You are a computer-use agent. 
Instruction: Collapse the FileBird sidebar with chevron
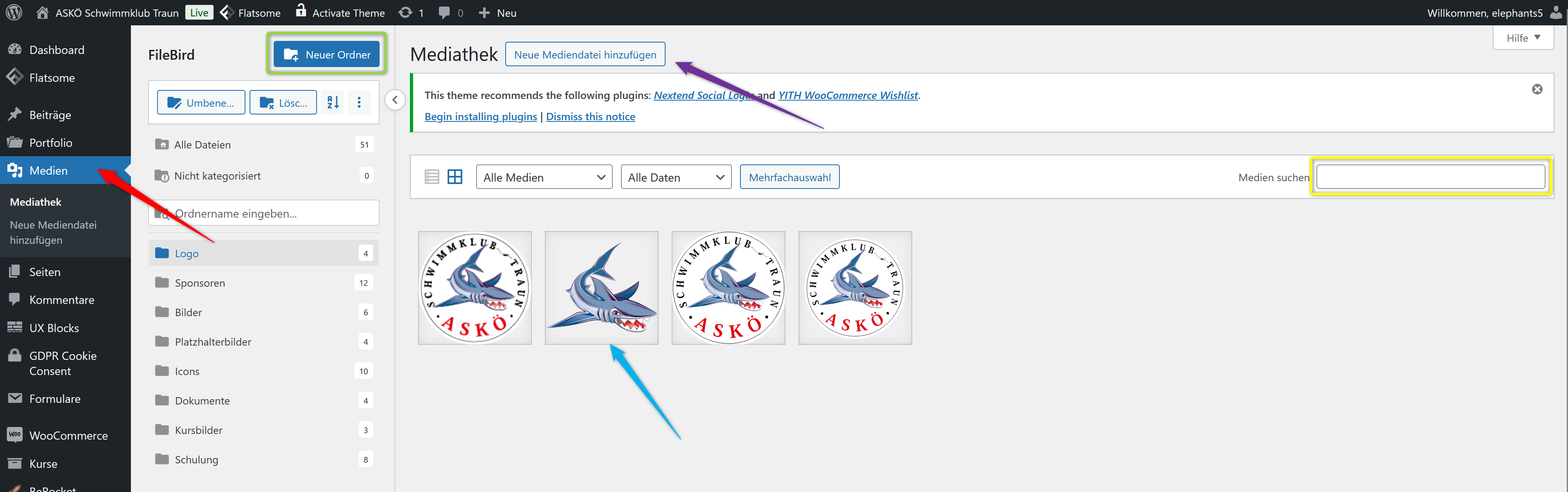click(x=395, y=100)
